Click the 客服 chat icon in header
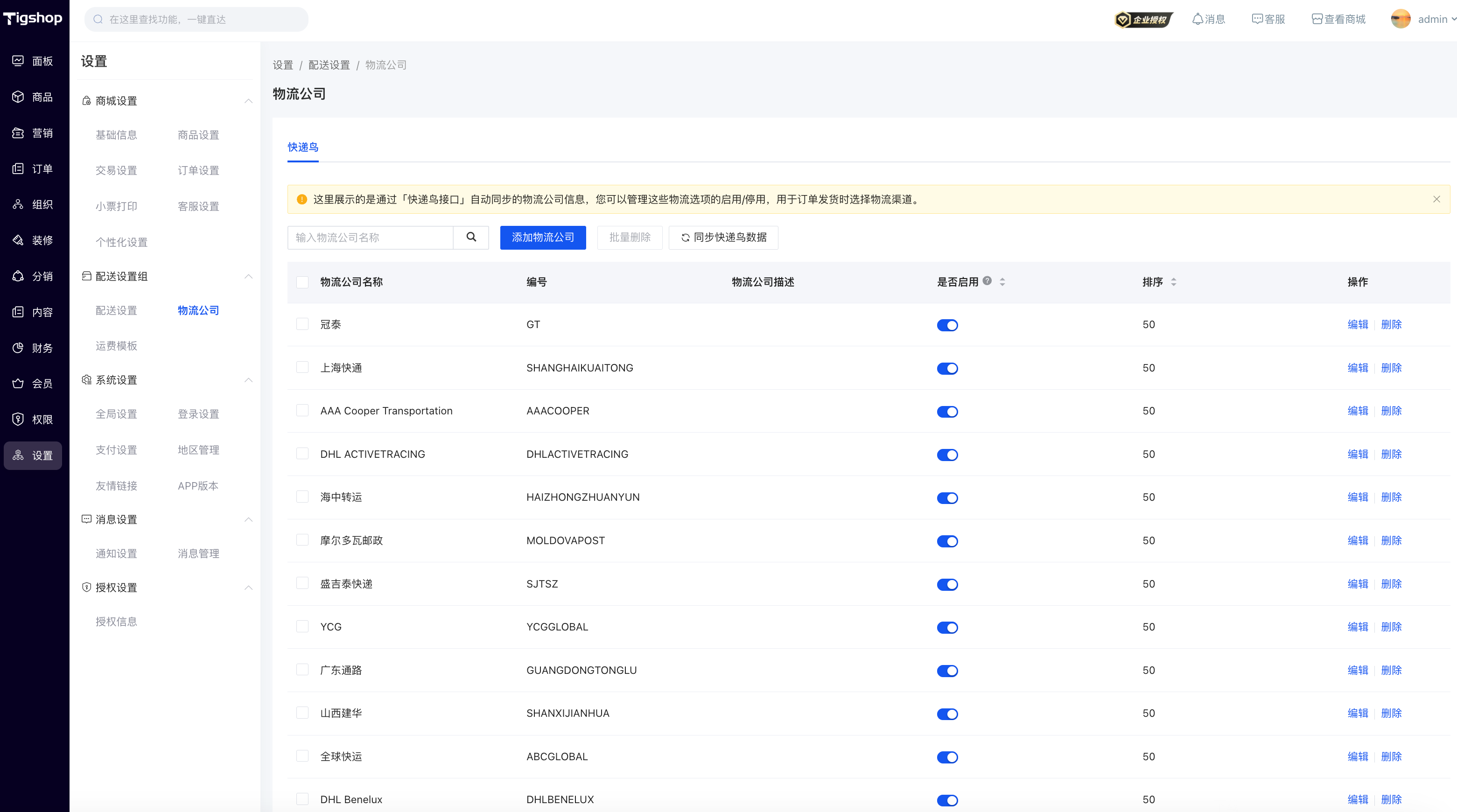1457x812 pixels. click(1257, 19)
